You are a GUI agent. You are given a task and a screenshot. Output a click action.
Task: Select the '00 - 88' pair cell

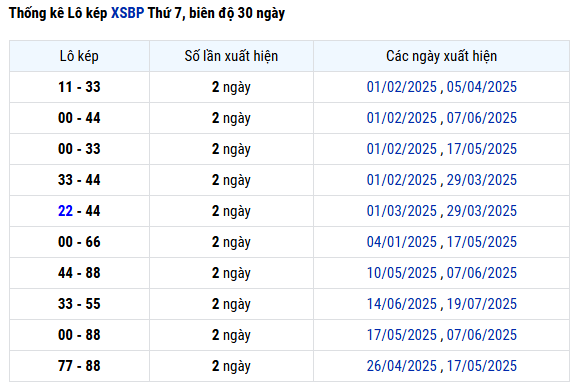(79, 335)
